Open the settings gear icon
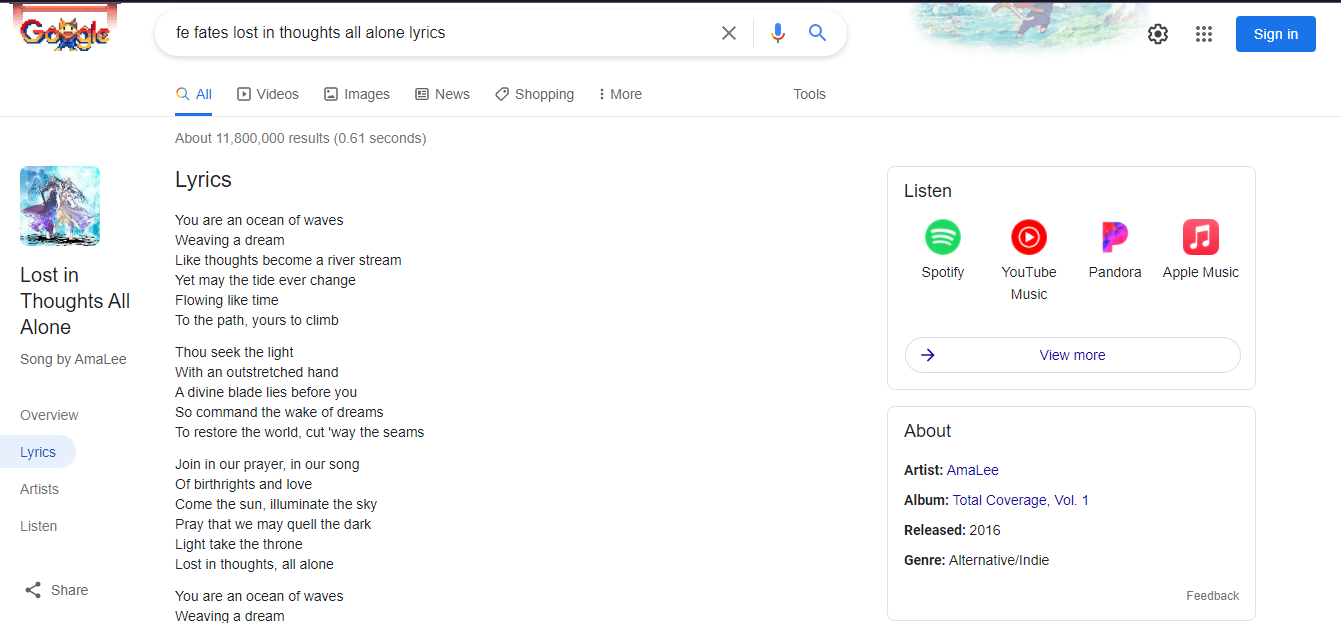 (x=1157, y=34)
